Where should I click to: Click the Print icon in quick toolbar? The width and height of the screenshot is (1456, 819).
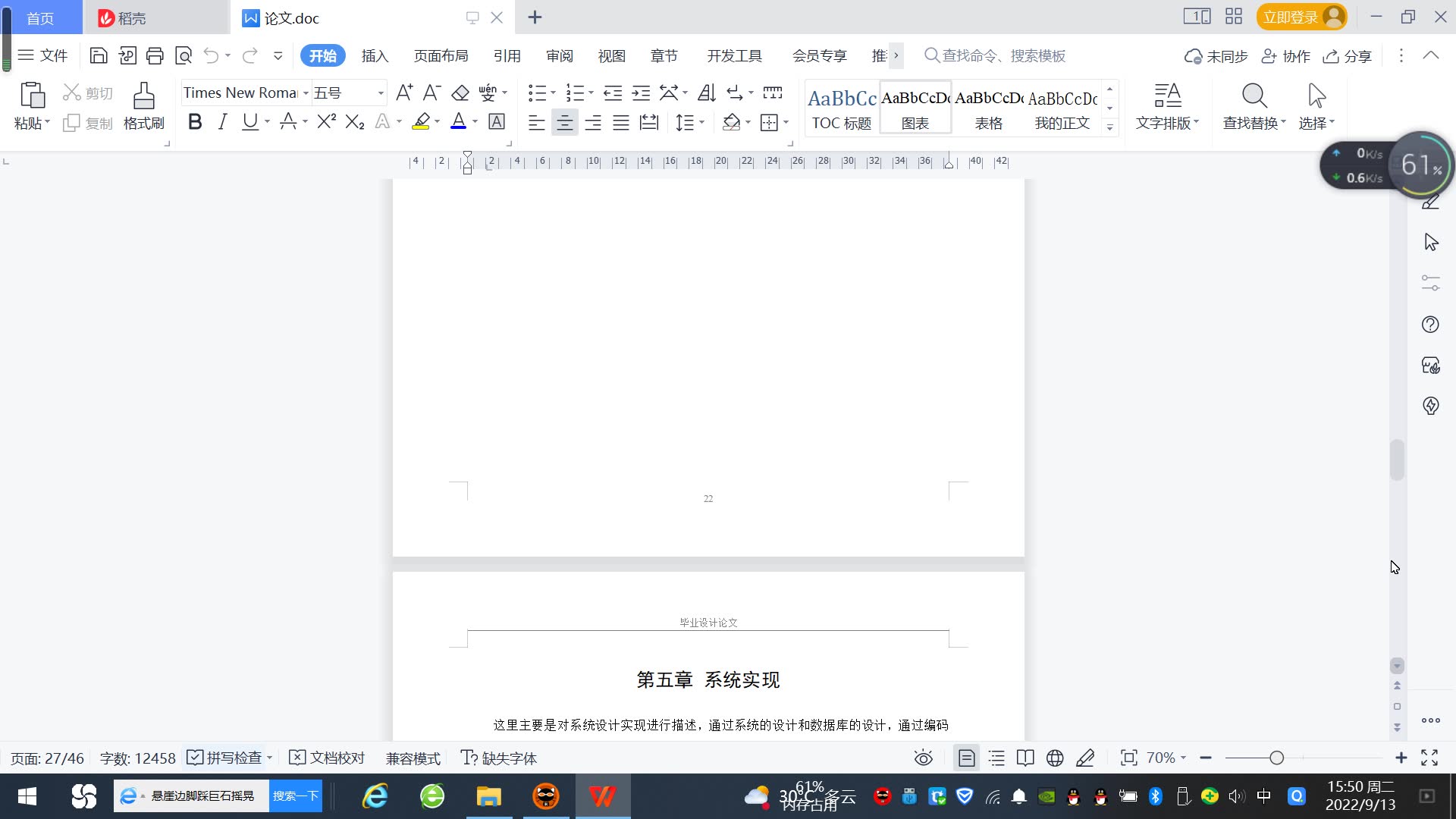155,55
